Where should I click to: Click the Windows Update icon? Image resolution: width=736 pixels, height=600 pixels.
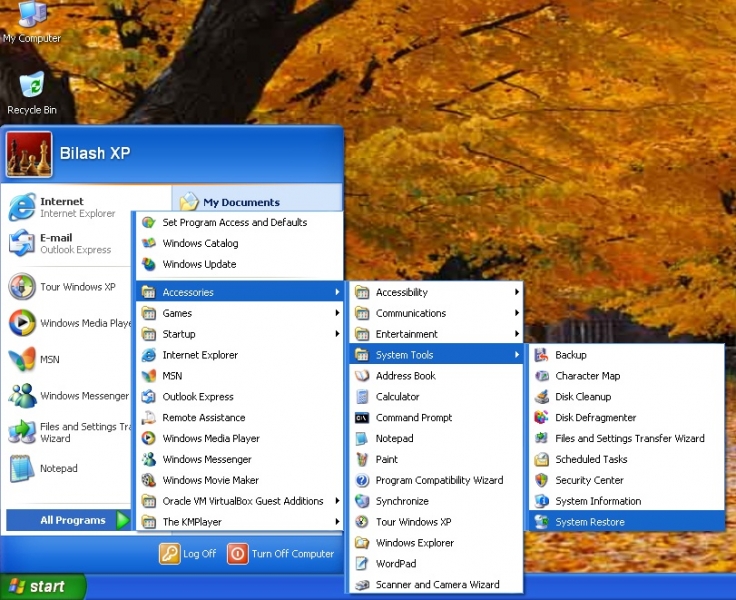click(148, 265)
